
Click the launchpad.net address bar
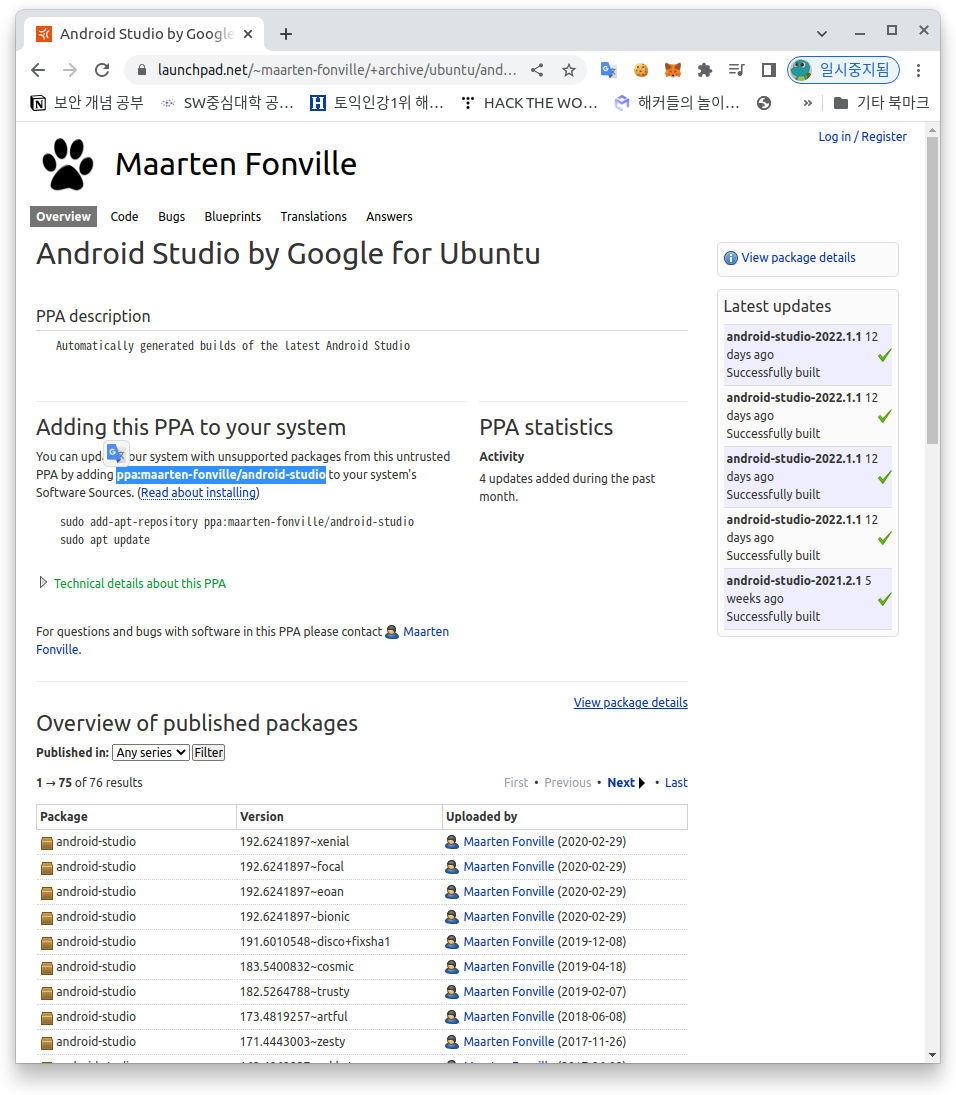pos(337,70)
